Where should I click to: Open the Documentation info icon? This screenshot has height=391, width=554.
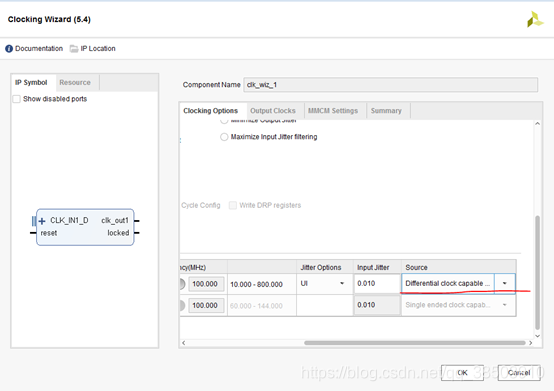coord(9,49)
